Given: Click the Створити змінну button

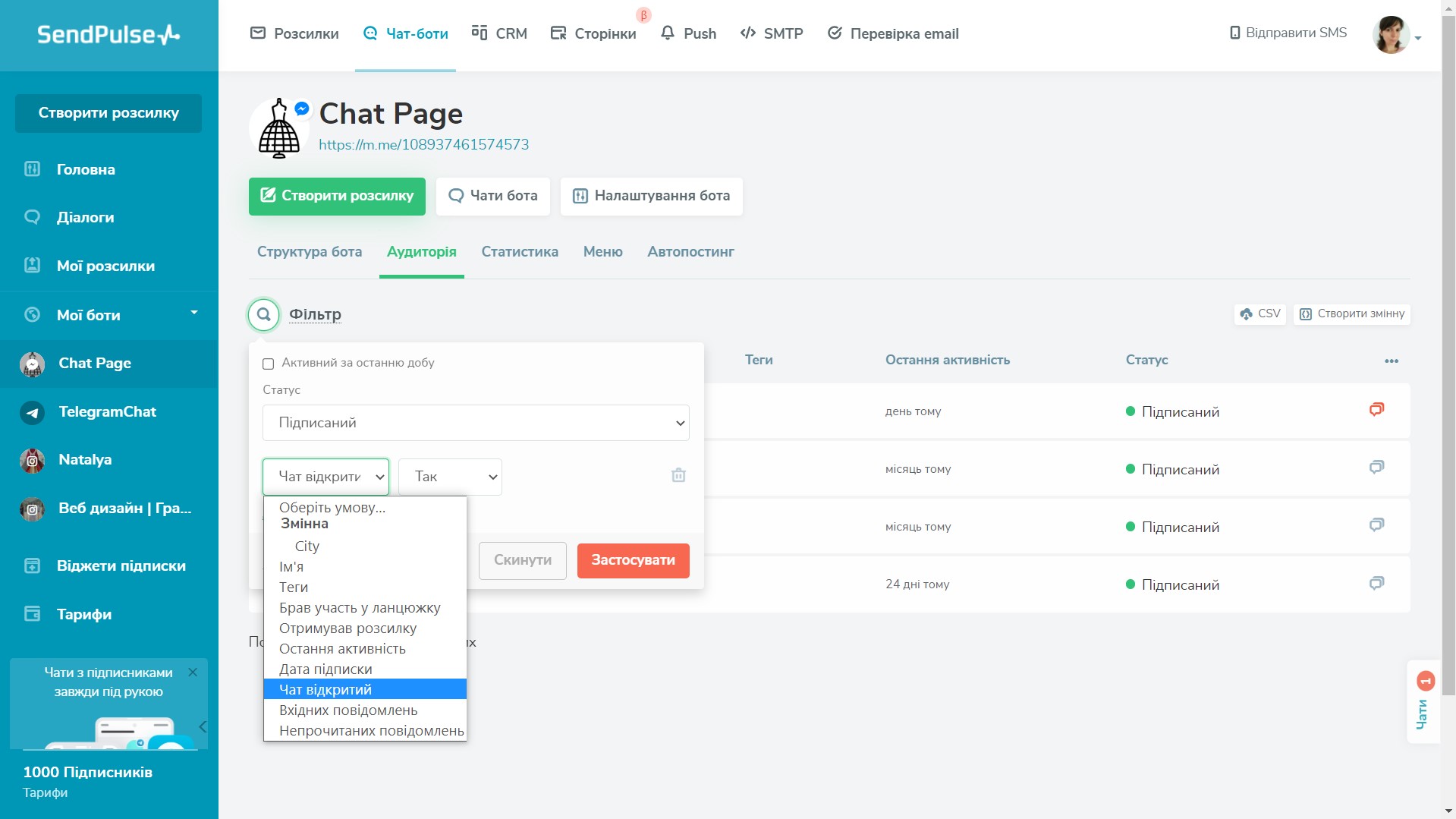Looking at the screenshot, I should 1351,313.
